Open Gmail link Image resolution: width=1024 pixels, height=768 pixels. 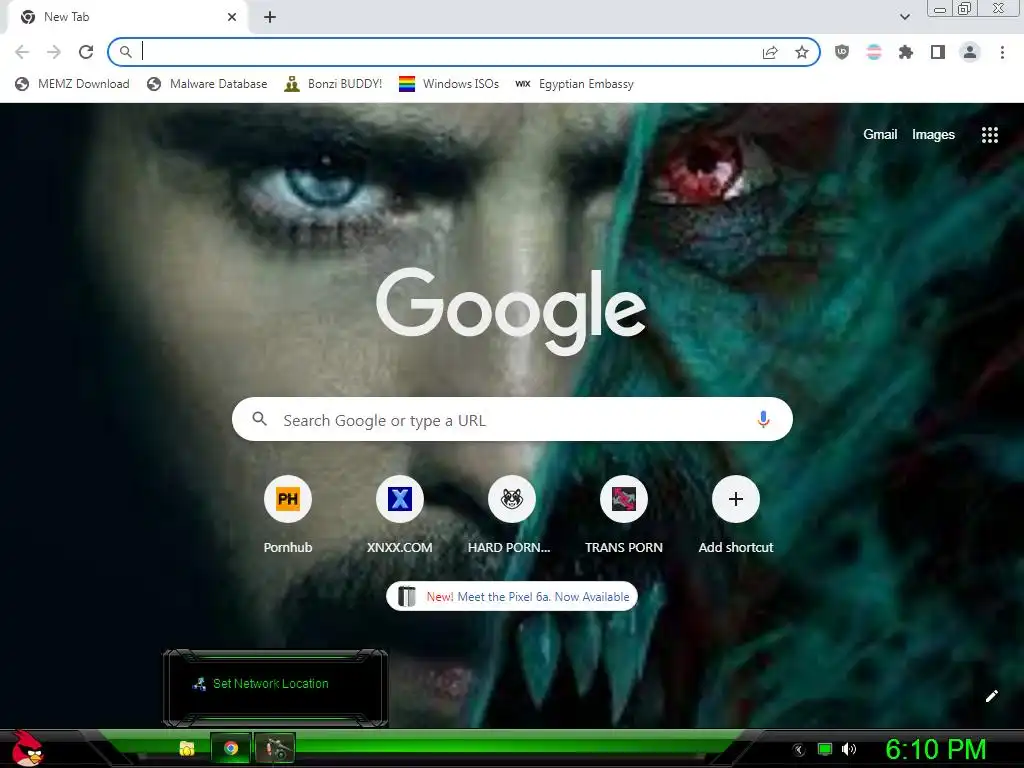coord(880,135)
